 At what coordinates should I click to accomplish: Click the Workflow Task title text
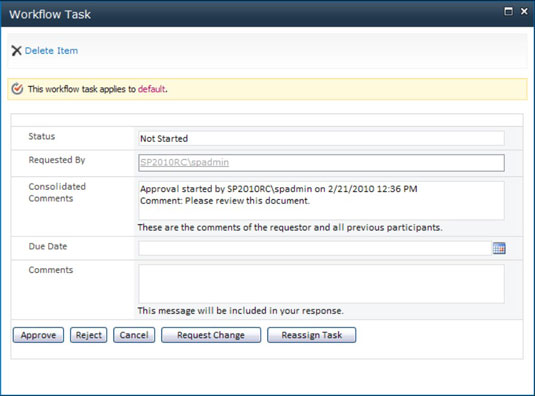coord(50,14)
